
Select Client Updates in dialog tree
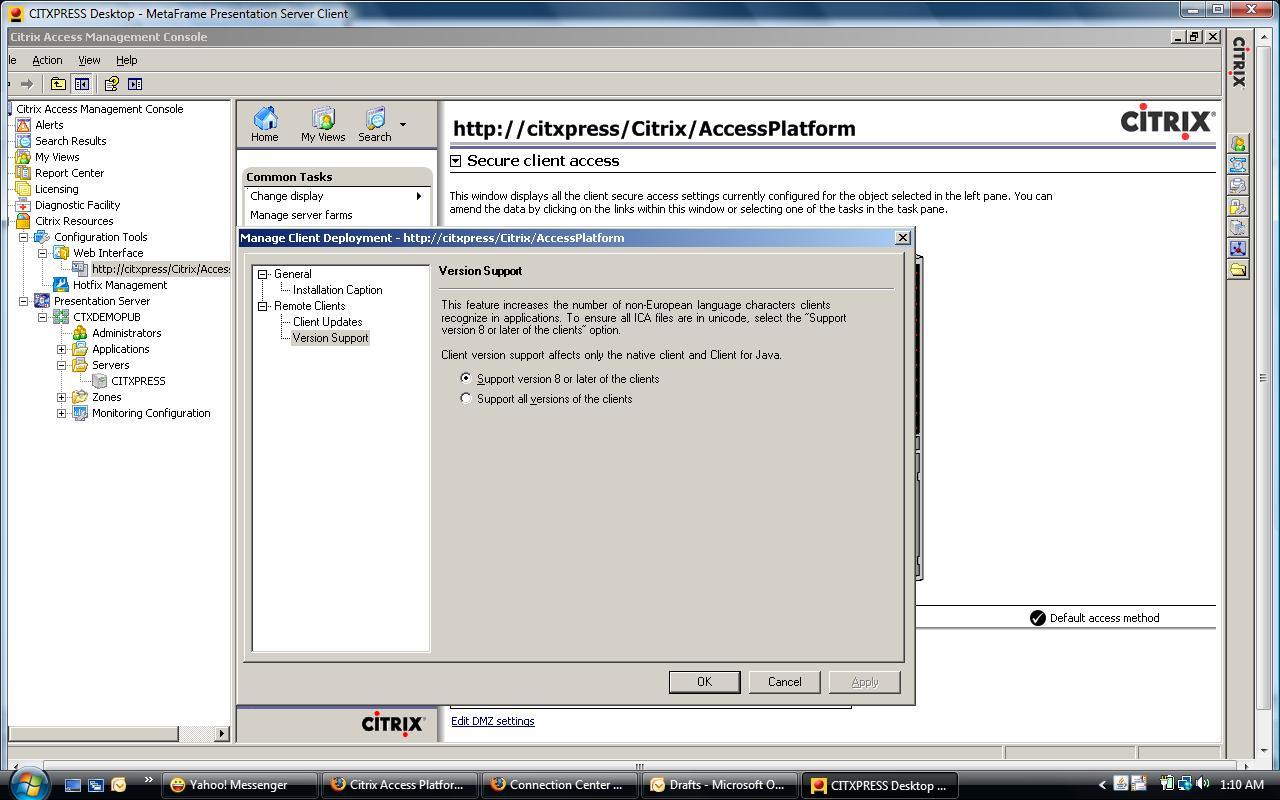pos(327,322)
